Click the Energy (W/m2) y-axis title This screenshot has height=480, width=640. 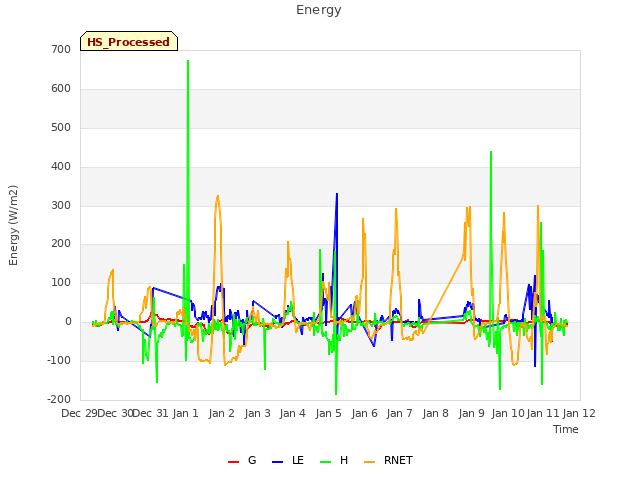[13, 225]
